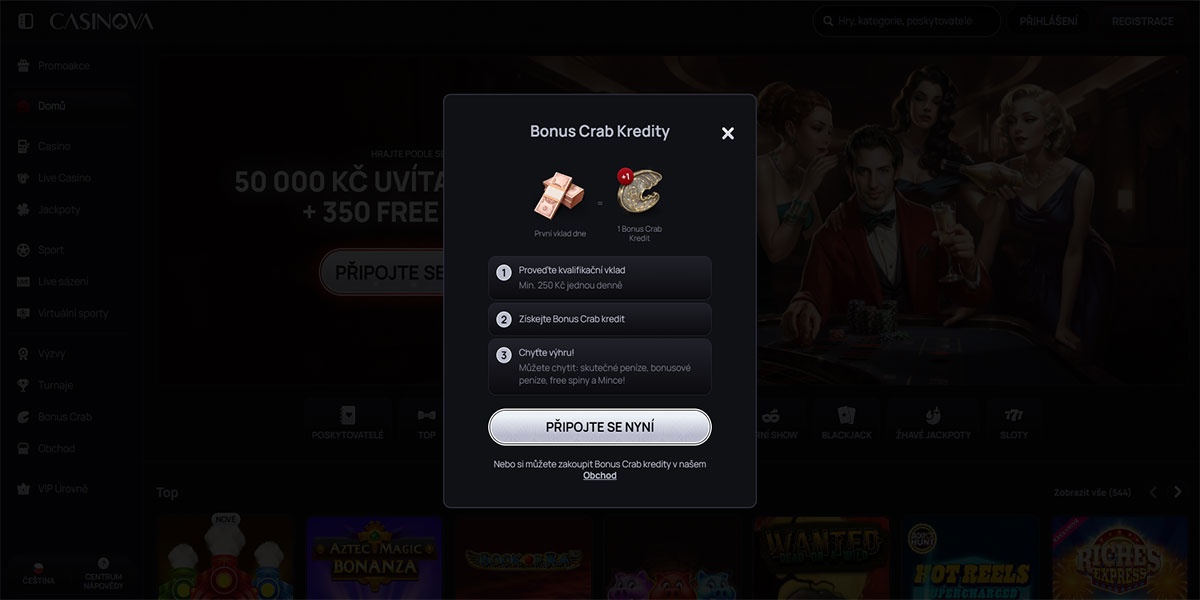The height and width of the screenshot is (600, 1200).
Task: Focus the games search field
Action: 906,21
